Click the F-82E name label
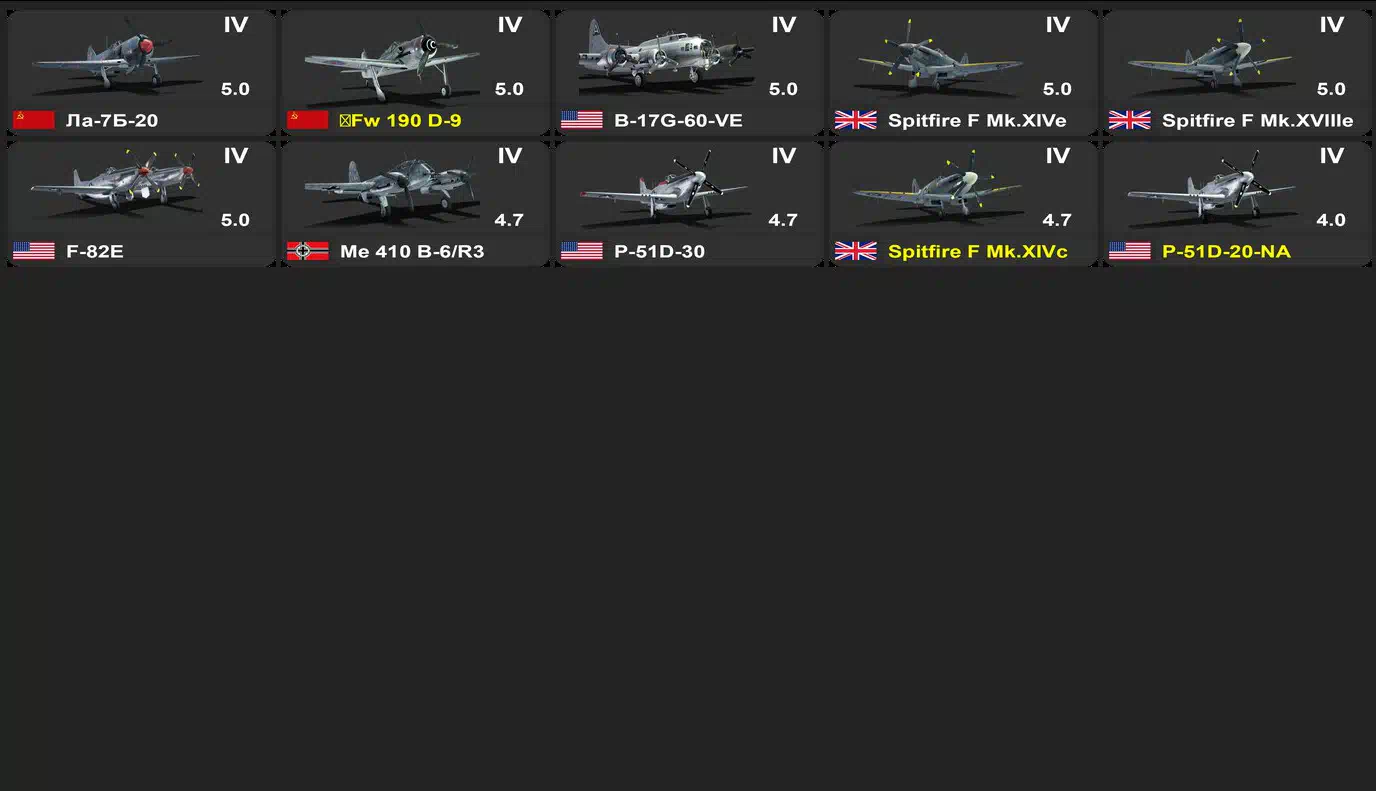This screenshot has height=791, width=1376. click(95, 251)
